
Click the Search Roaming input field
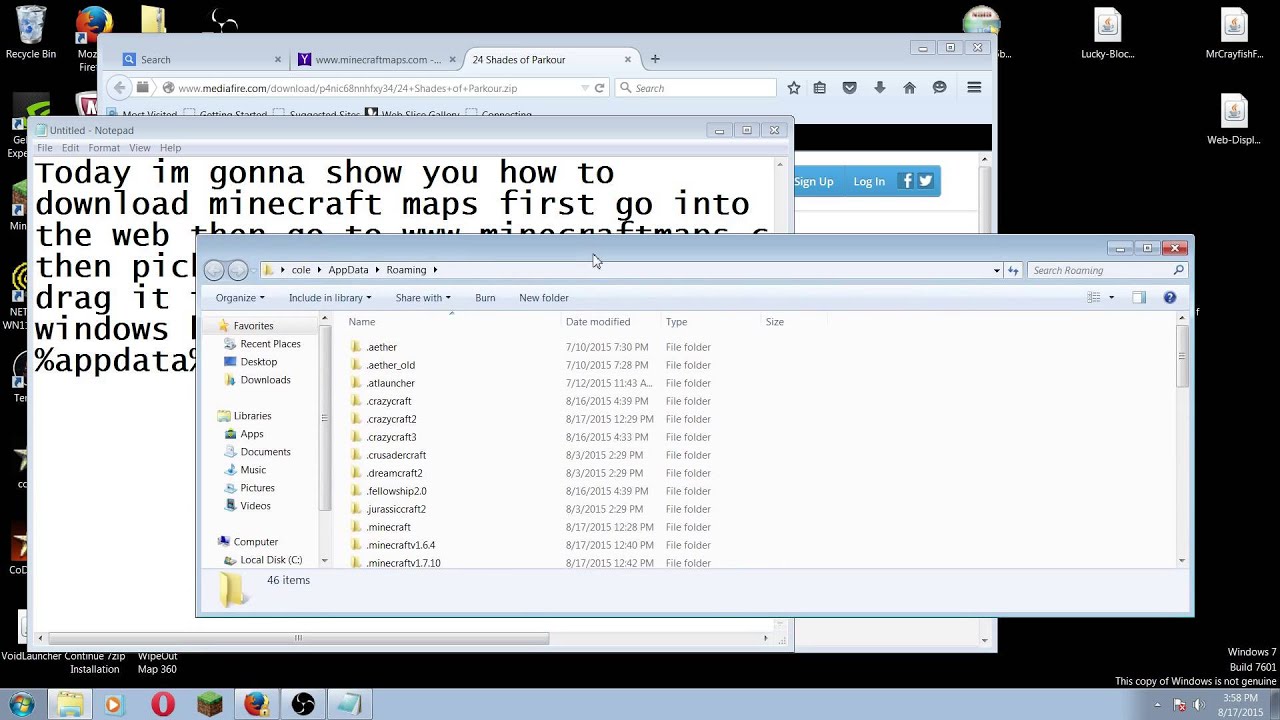1107,270
